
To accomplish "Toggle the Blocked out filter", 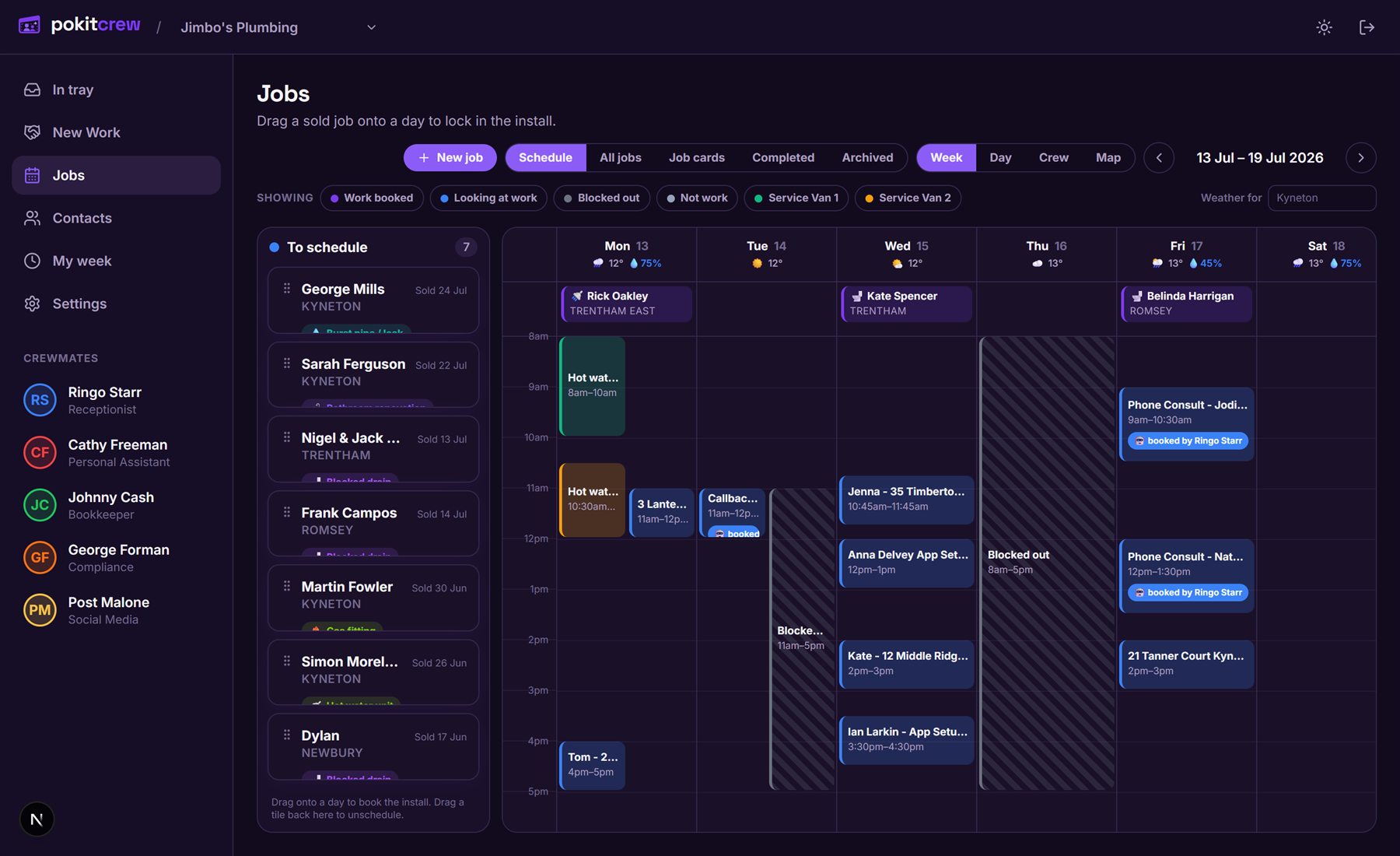I will click(x=602, y=198).
